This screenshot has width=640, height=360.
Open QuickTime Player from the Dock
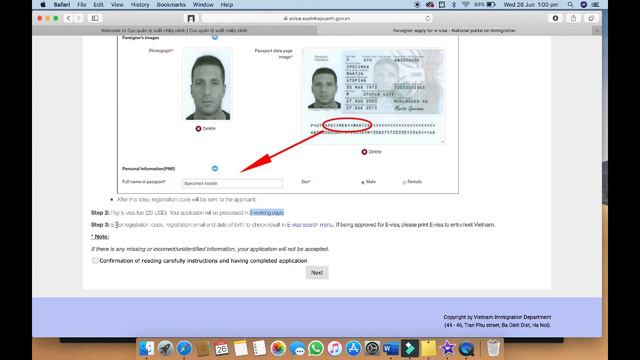(466, 349)
